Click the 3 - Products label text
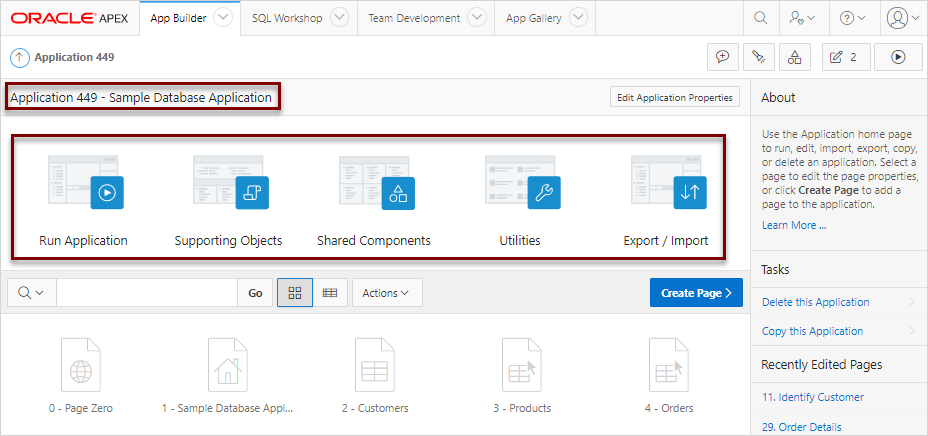Viewport: 928px width, 436px height. (x=521, y=408)
